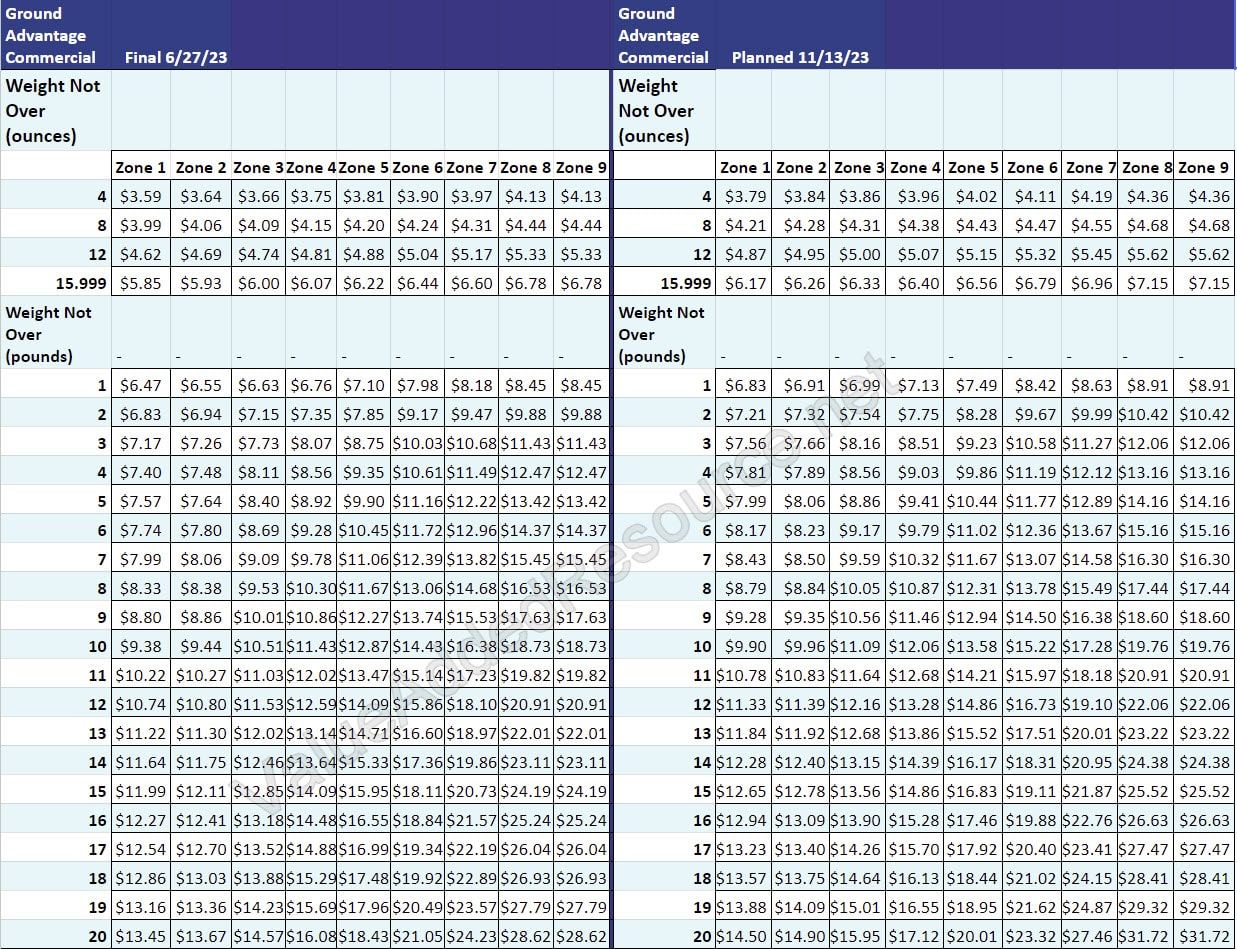Image resolution: width=1237 pixels, height=949 pixels.
Task: Click the $8.91 cell for 1 pound Zone 9 planned
Action: pos(1203,384)
